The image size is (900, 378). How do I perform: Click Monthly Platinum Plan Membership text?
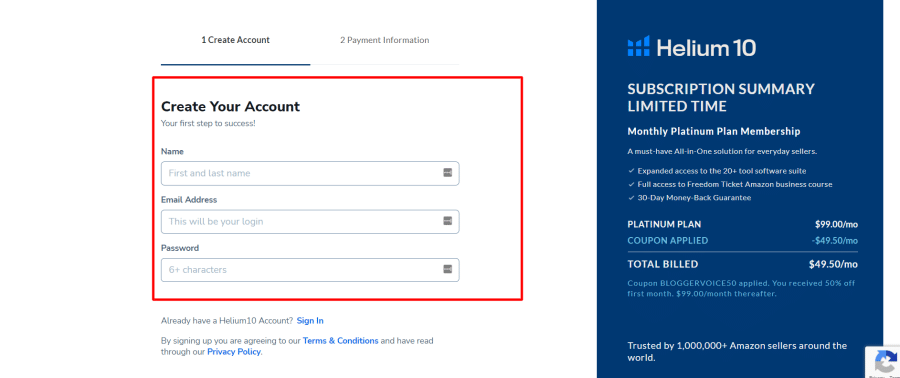713,131
